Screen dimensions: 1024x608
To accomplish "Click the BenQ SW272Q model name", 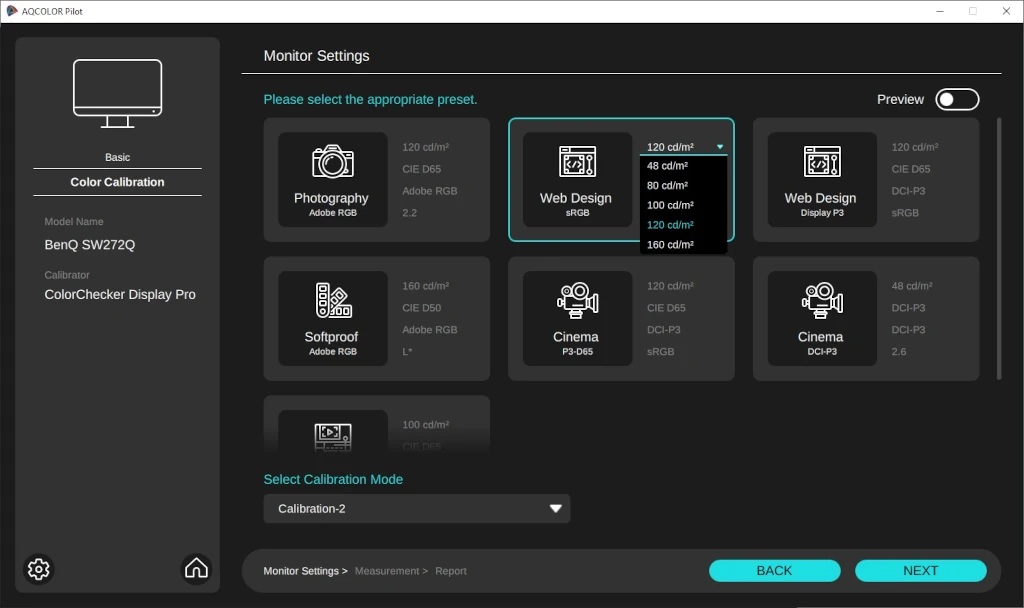I will pos(89,245).
